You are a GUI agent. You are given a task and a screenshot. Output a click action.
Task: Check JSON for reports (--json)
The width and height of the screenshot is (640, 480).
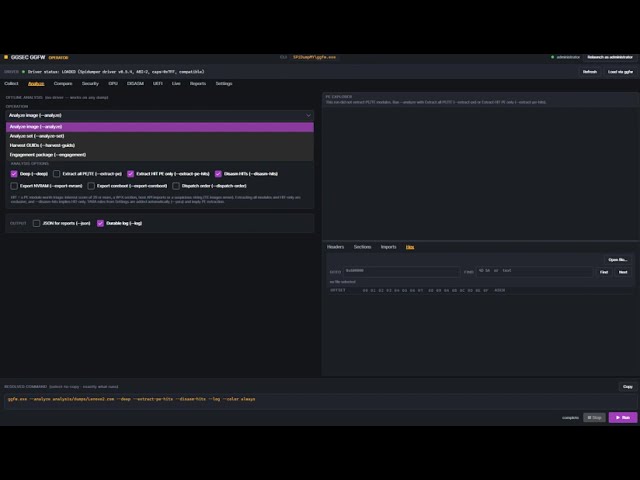(36, 223)
